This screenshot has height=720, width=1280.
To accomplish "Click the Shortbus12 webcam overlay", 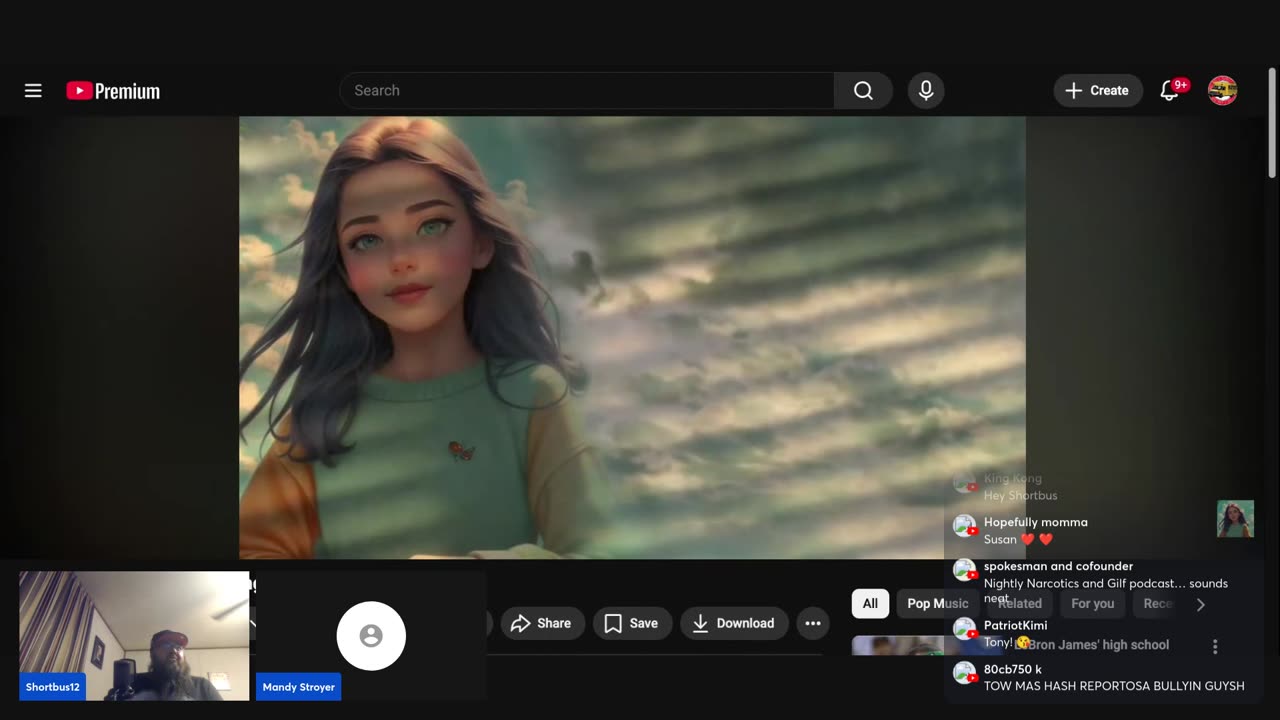I will tap(134, 636).
